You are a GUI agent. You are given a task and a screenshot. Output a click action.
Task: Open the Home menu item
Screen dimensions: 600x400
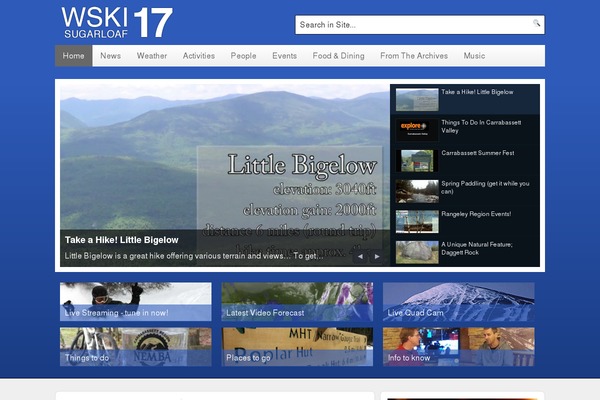pos(73,56)
